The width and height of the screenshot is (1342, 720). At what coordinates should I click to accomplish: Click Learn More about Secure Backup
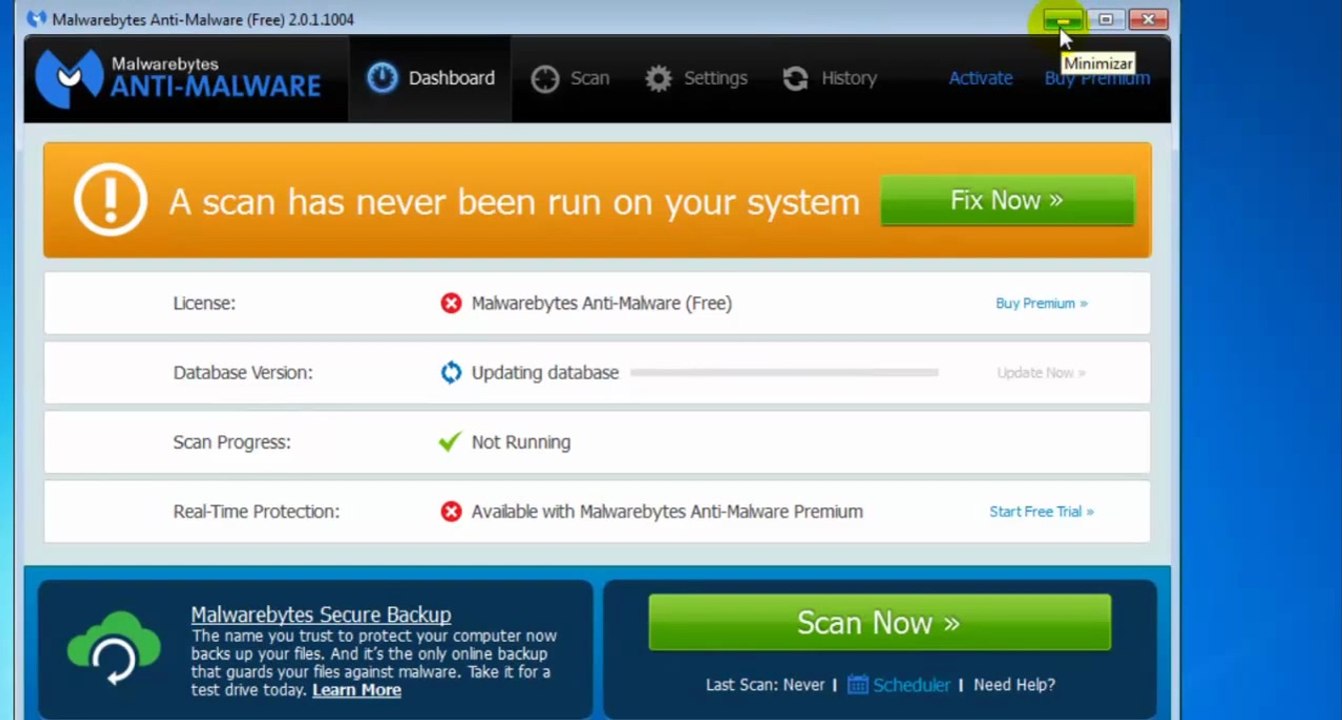click(x=357, y=690)
